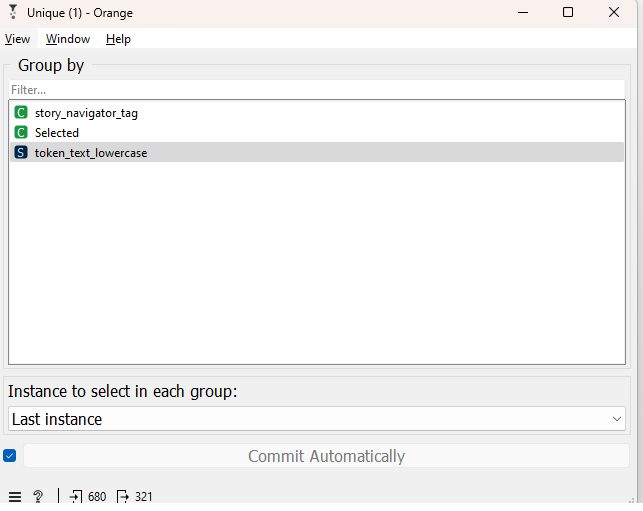Viewport: 643px width, 511px height.
Task: Click into the Filter input field
Action: pos(317,89)
